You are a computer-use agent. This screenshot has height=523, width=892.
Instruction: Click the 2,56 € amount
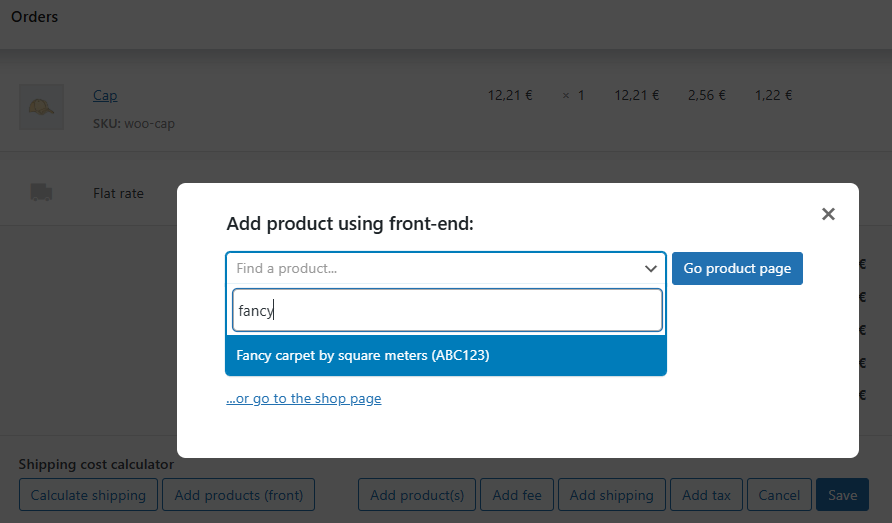click(x=707, y=95)
